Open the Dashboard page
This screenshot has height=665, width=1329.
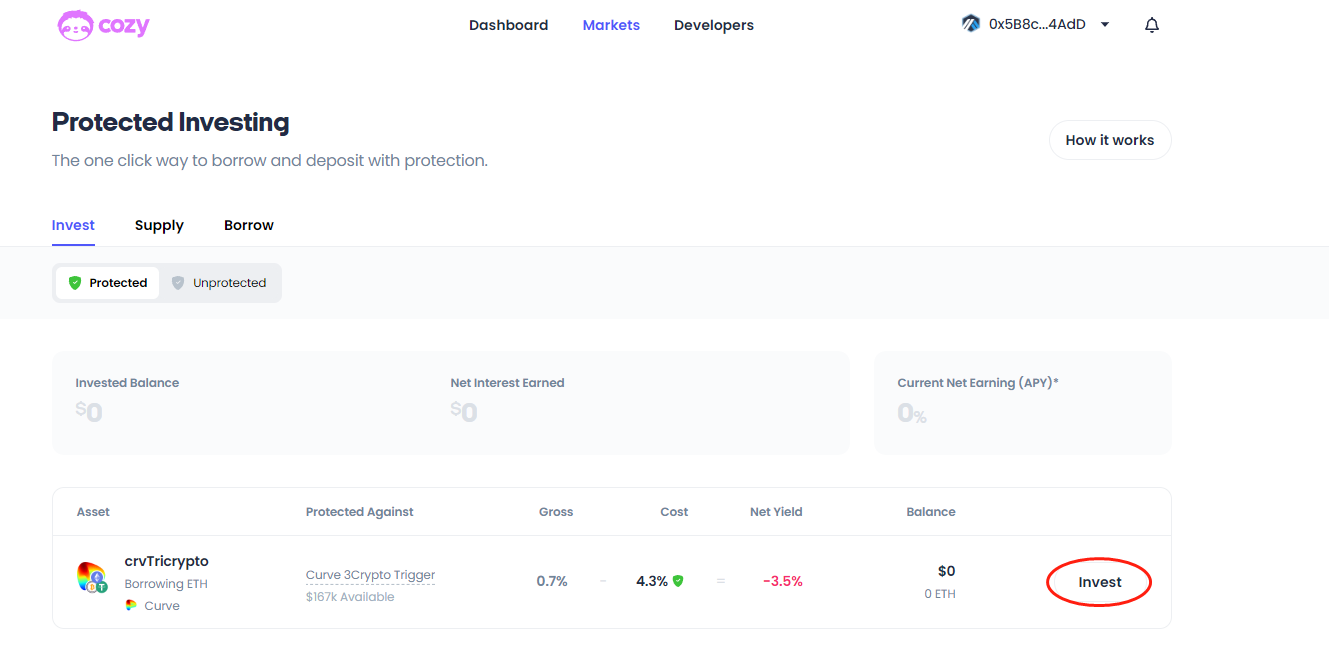[x=508, y=25]
